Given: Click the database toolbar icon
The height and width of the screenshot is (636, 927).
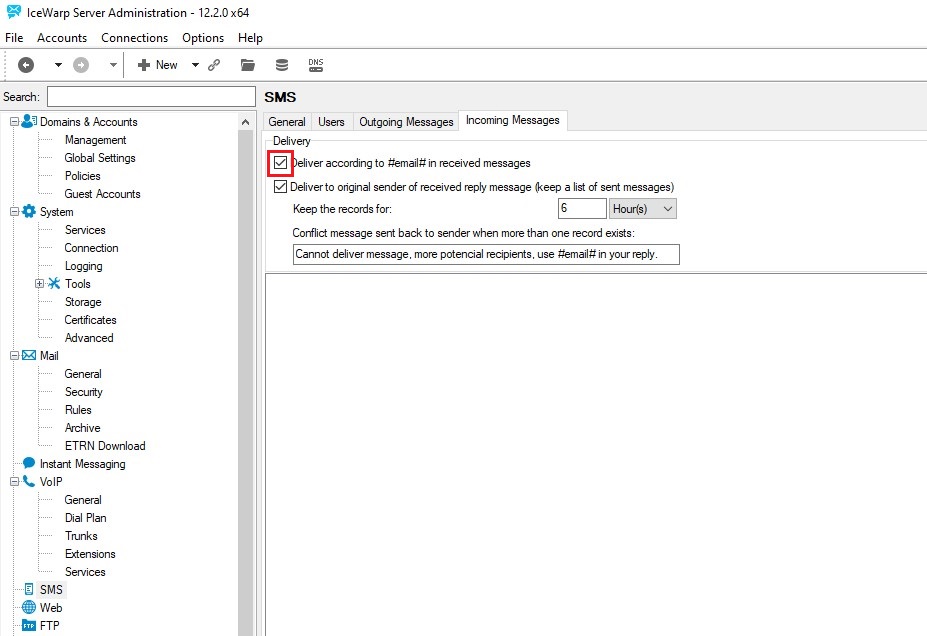Looking at the screenshot, I should pyautogui.click(x=282, y=65).
